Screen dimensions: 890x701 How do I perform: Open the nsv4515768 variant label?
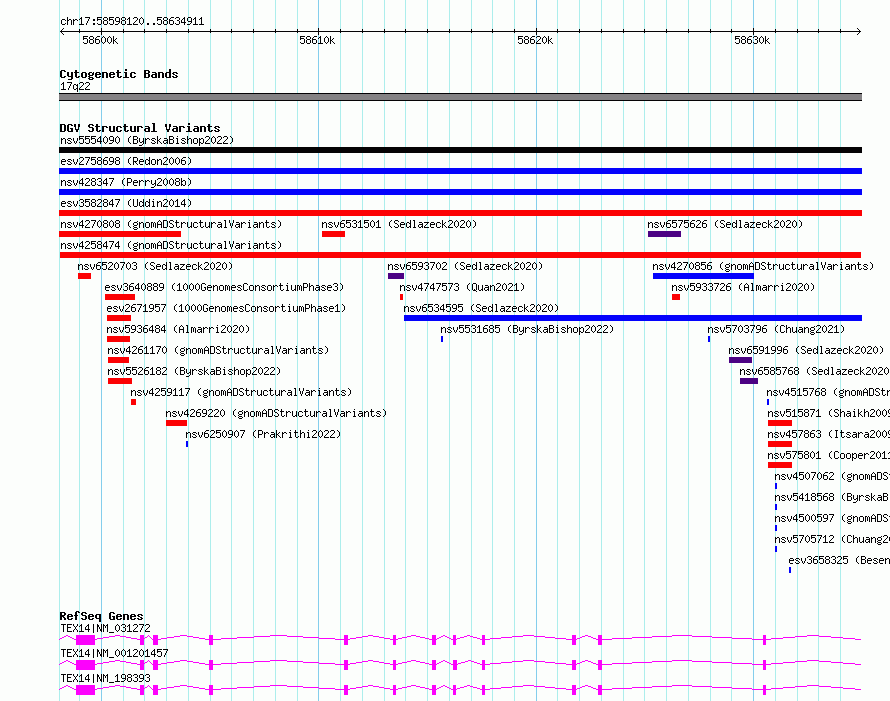click(x=828, y=392)
